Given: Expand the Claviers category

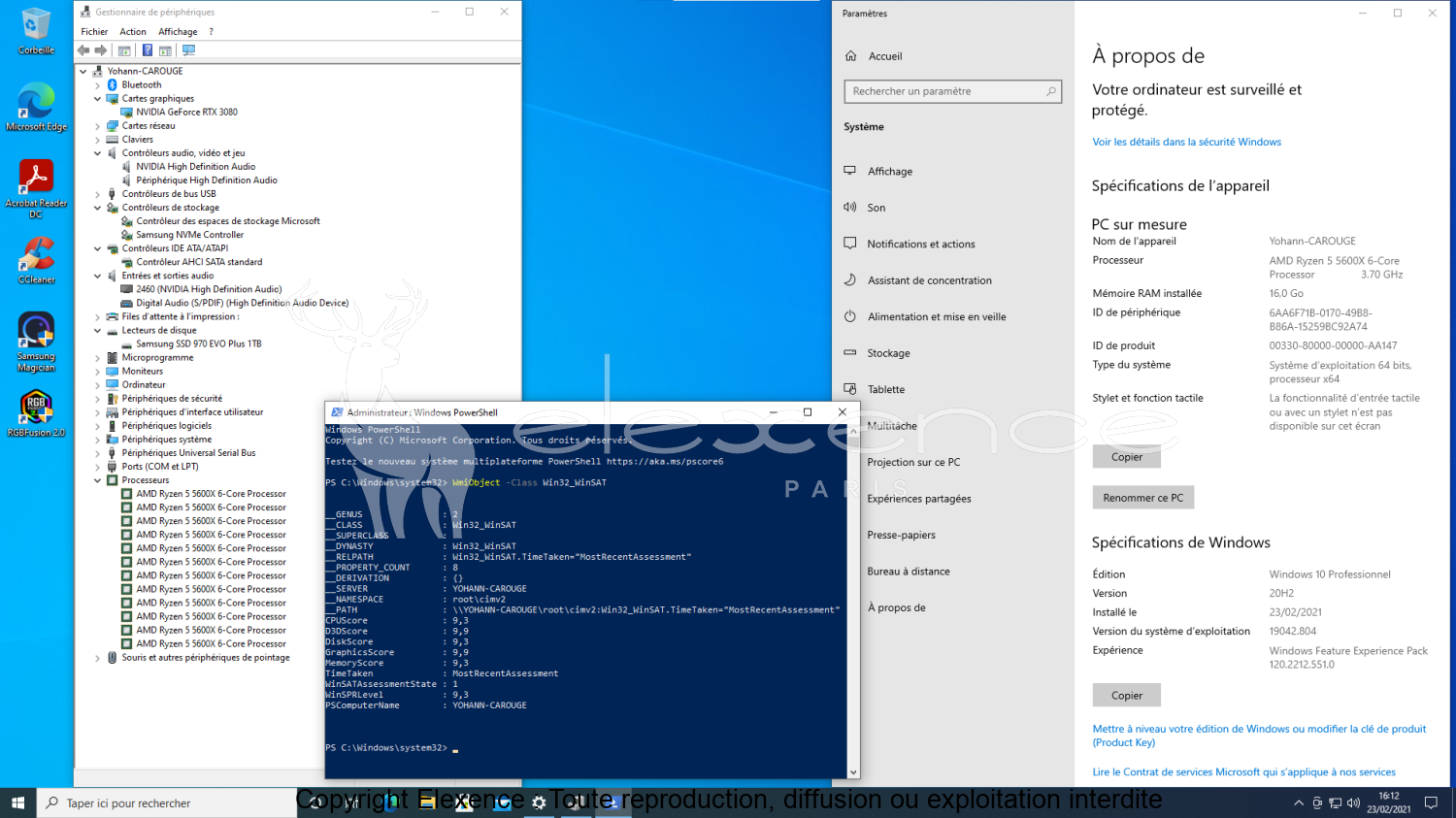Looking at the screenshot, I should (x=97, y=140).
